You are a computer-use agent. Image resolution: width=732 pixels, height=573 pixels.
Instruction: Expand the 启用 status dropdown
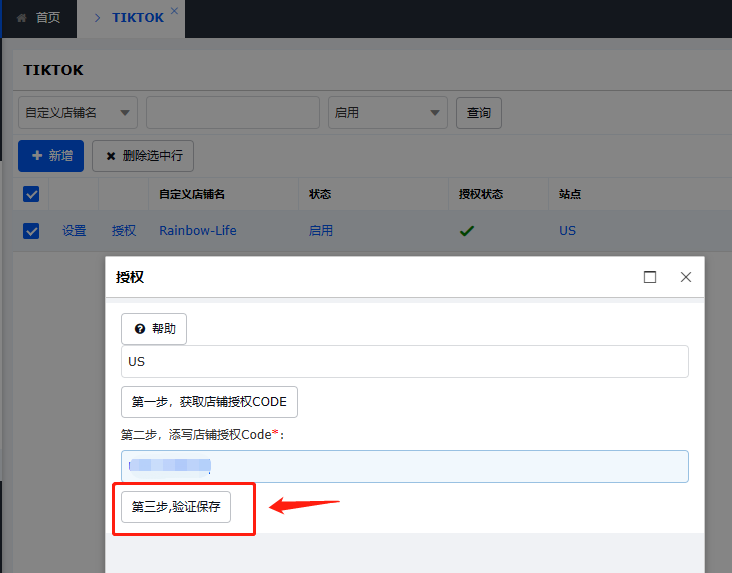388,113
